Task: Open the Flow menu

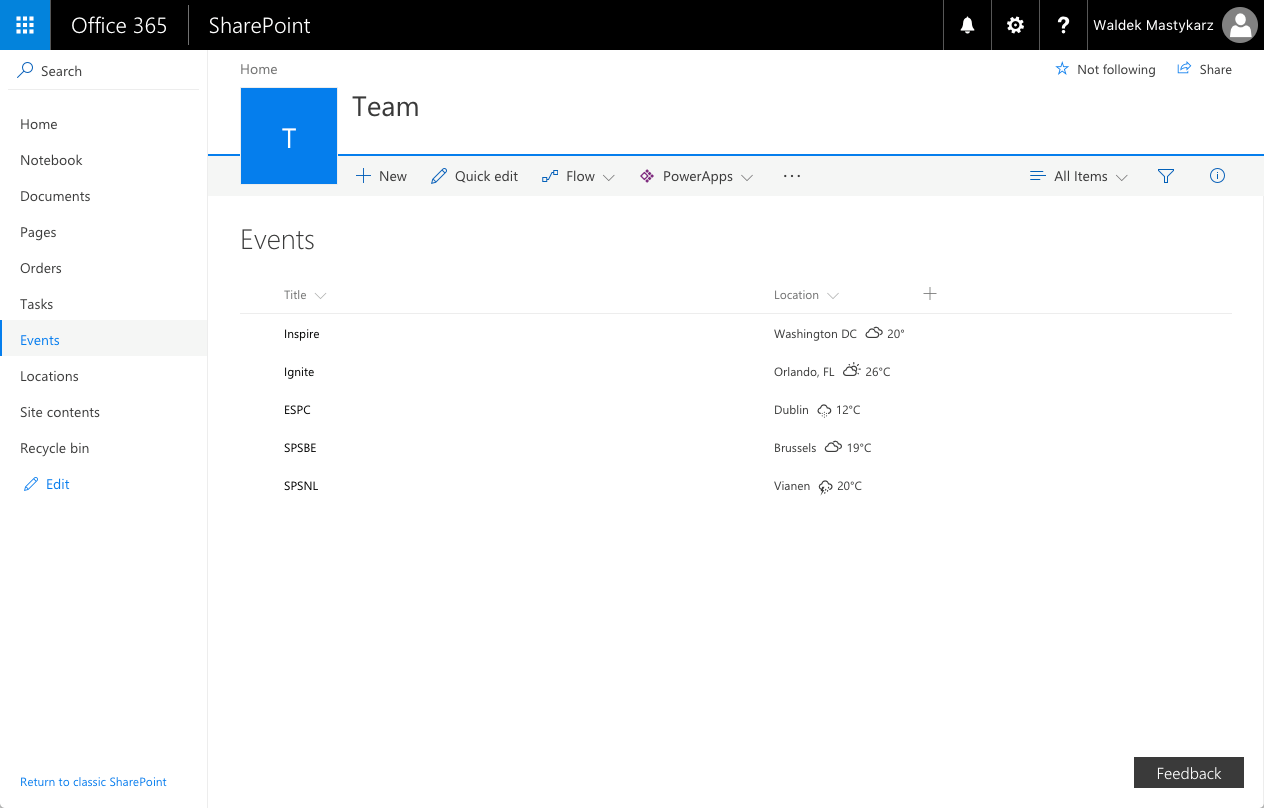Action: [578, 175]
